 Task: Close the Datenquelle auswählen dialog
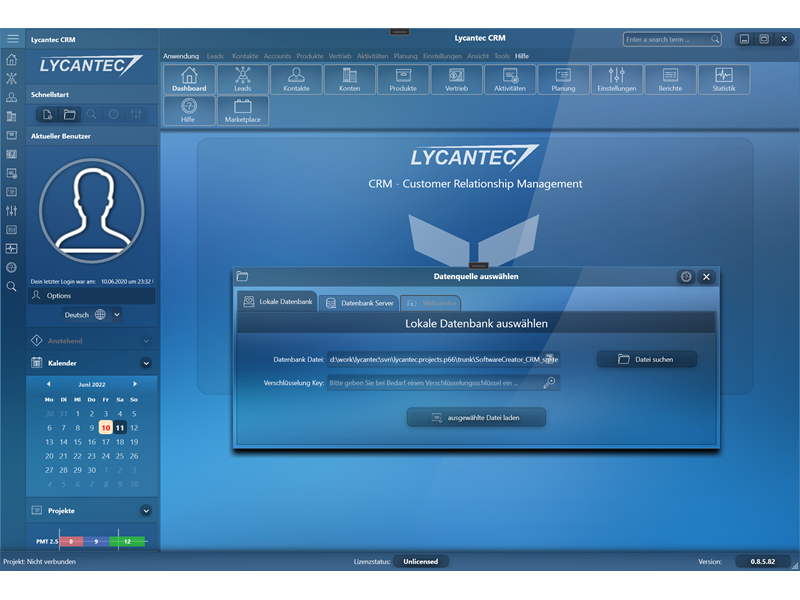click(706, 277)
